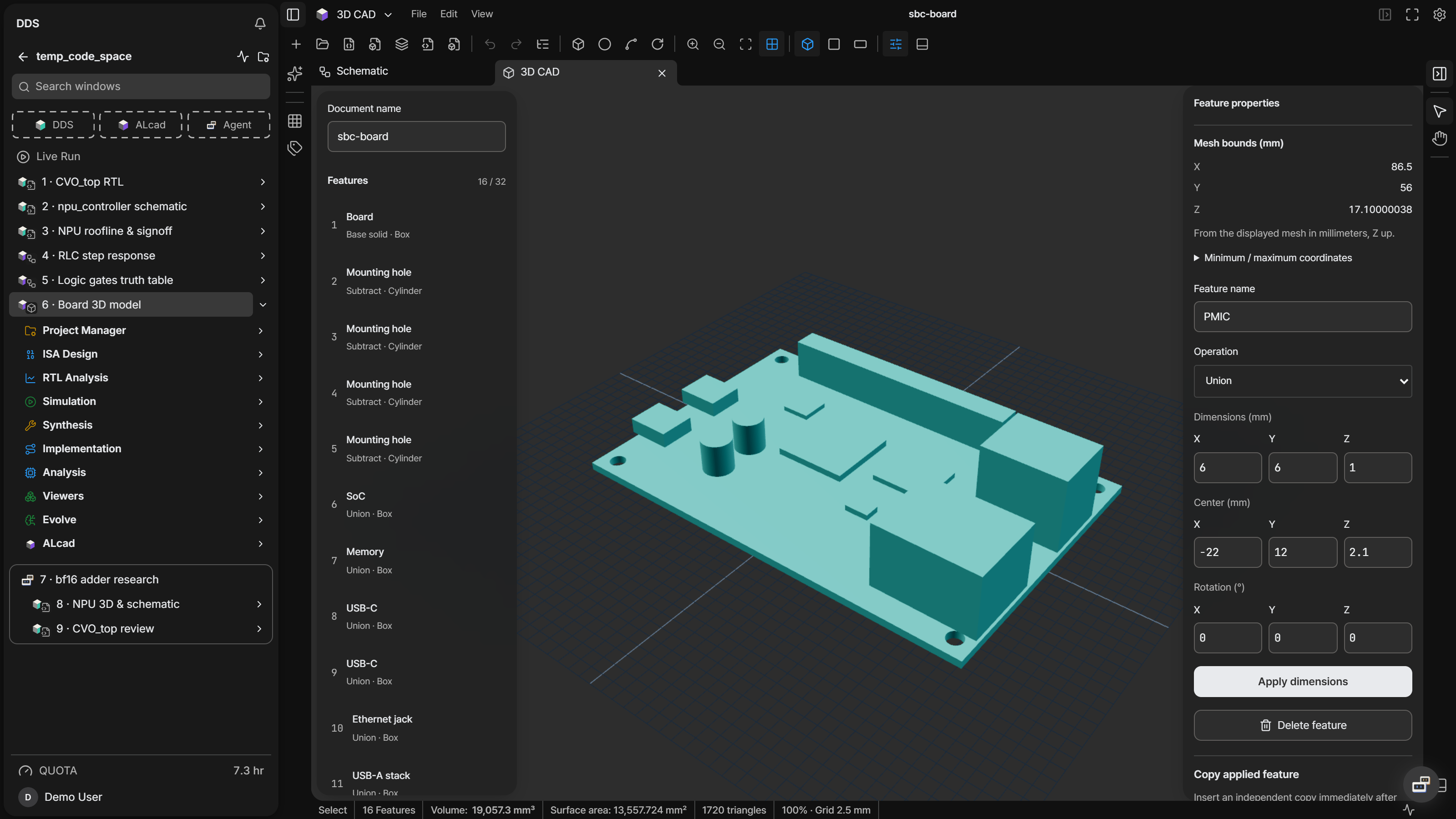Collapse the right feature properties panel
The image size is (1456, 819).
click(1439, 73)
